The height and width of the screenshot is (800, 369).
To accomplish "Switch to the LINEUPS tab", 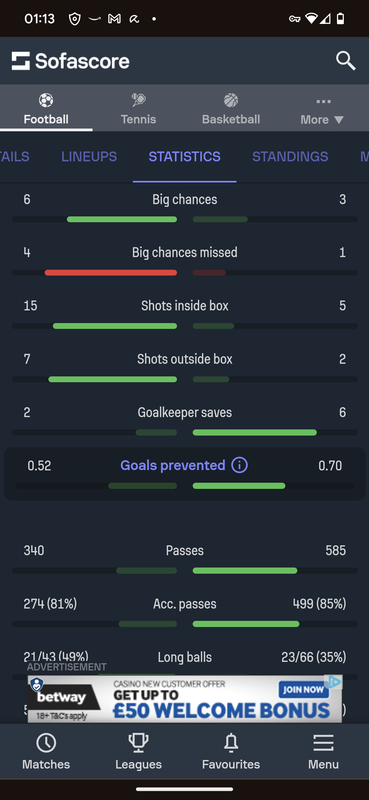I will [x=89, y=157].
